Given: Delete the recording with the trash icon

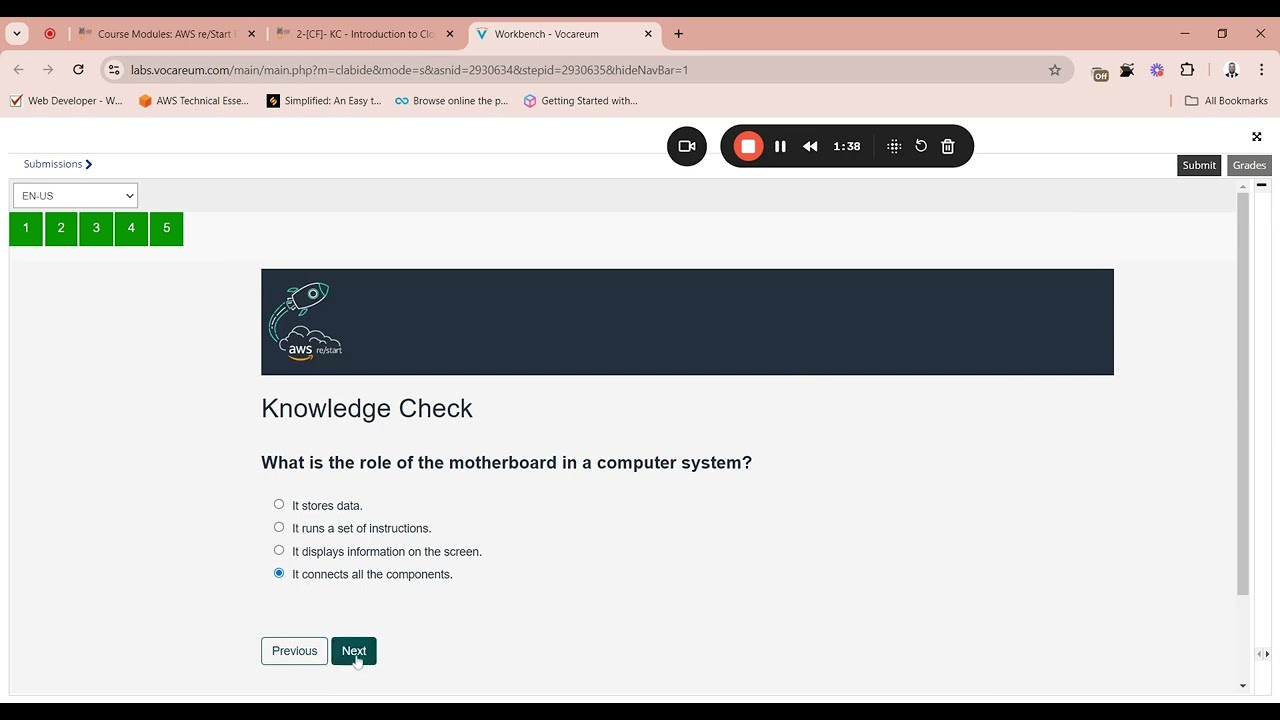Looking at the screenshot, I should pyautogui.click(x=948, y=146).
